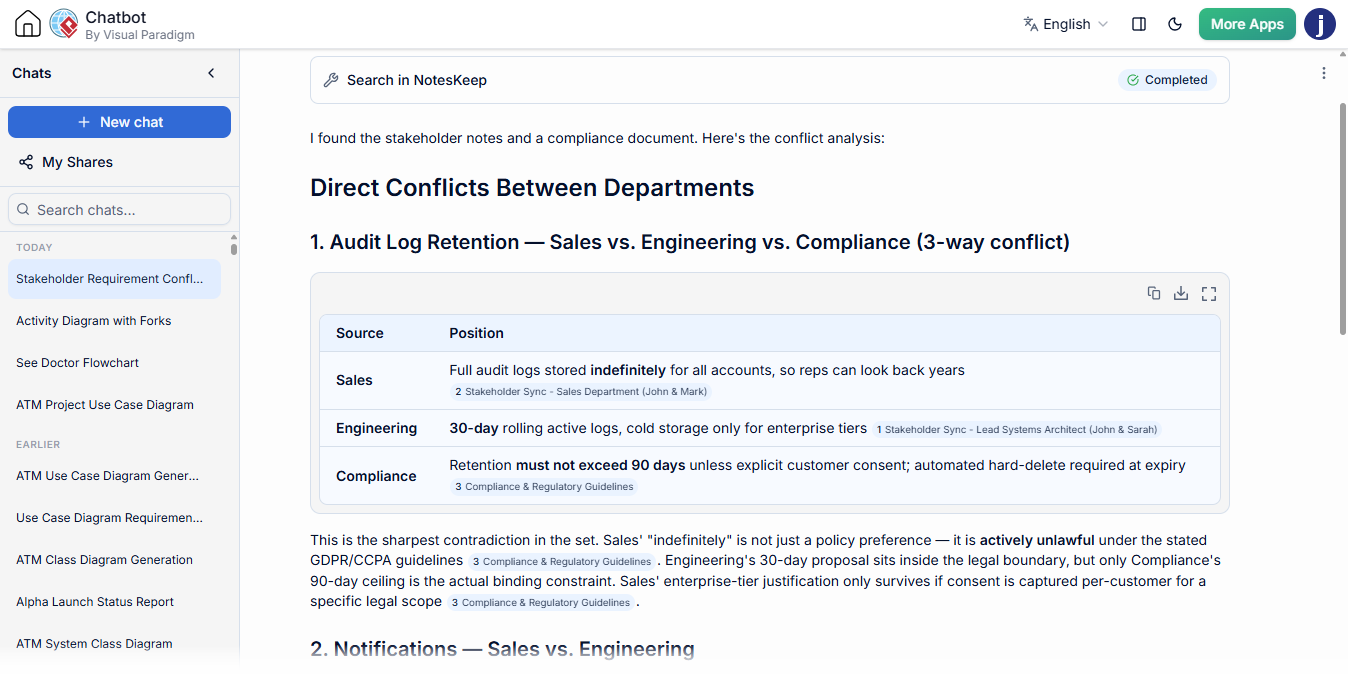1348x675 pixels.
Task: Open the Visual Paradigm Chatbot logo
Action: click(64, 24)
